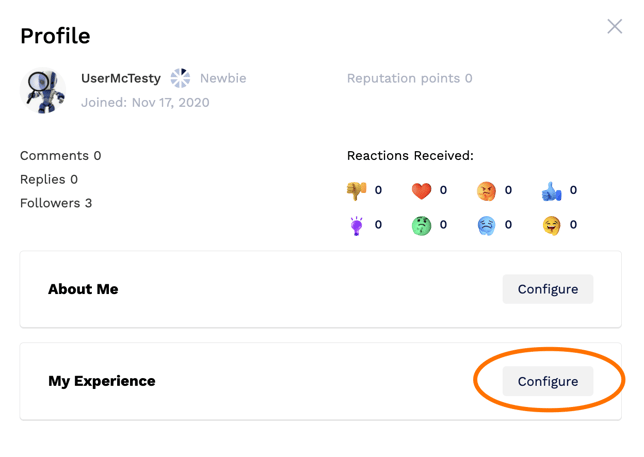This screenshot has height=457, width=644.
Task: Open the Comments 0 stat
Action: click(x=60, y=156)
